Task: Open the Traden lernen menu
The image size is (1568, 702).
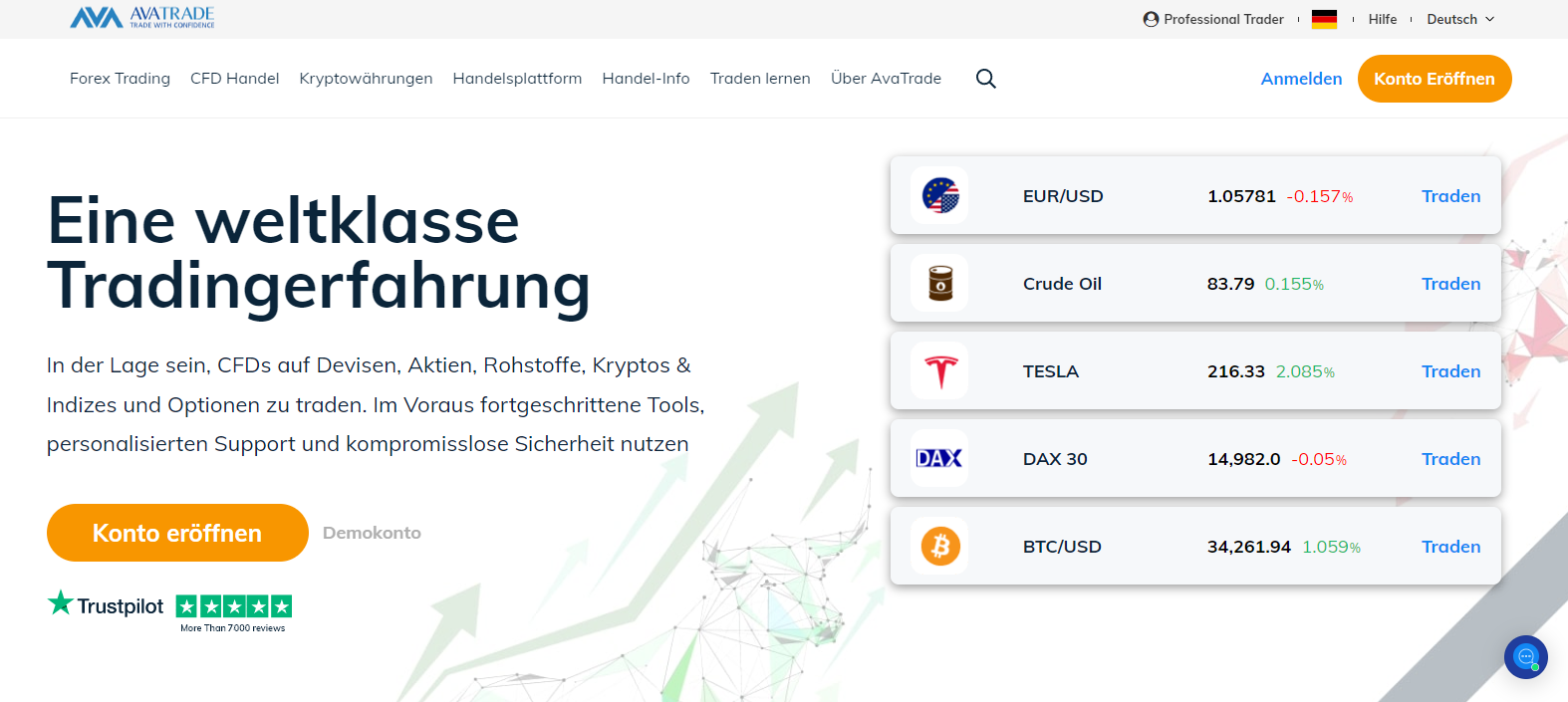Action: coord(760,79)
